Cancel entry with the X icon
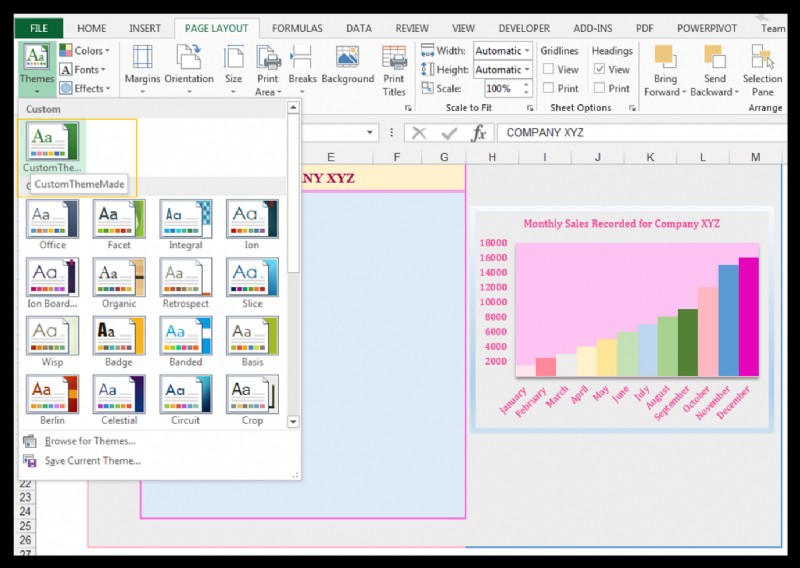The width and height of the screenshot is (800, 568). 419,133
